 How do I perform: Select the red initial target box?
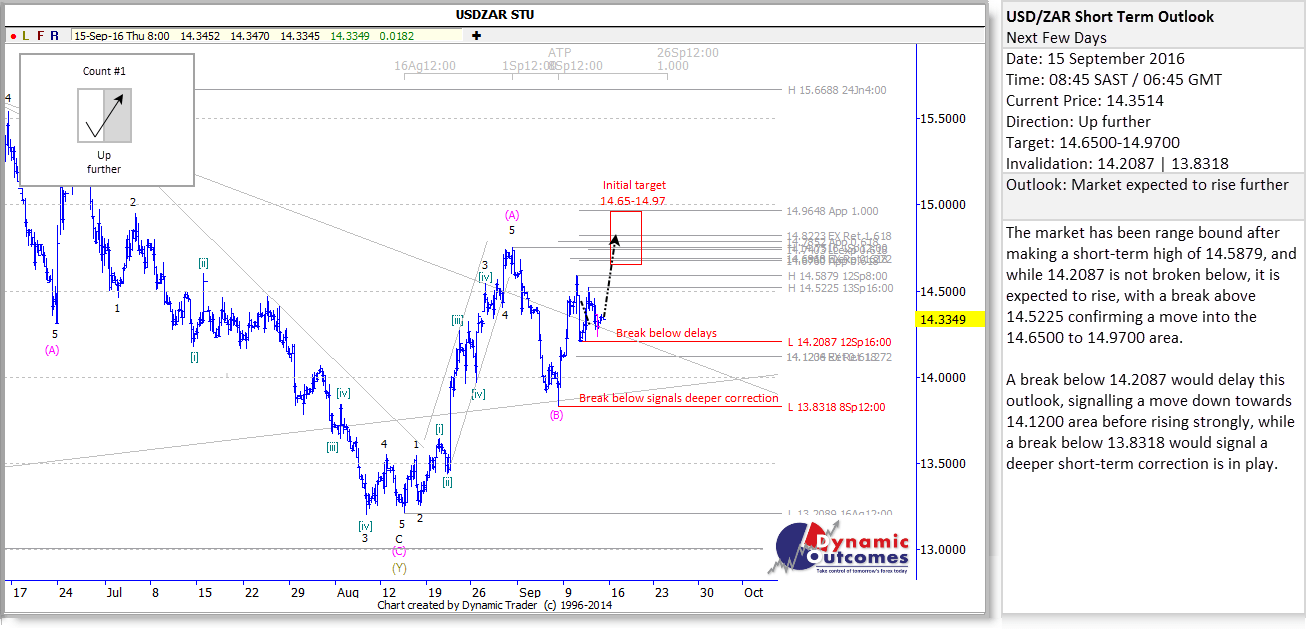click(626, 237)
